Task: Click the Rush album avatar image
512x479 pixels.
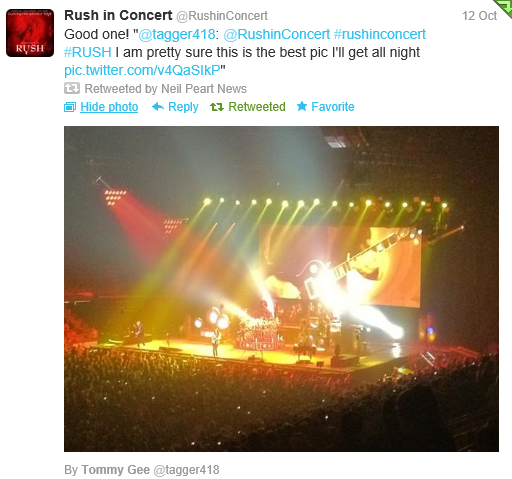Action: coord(30,33)
